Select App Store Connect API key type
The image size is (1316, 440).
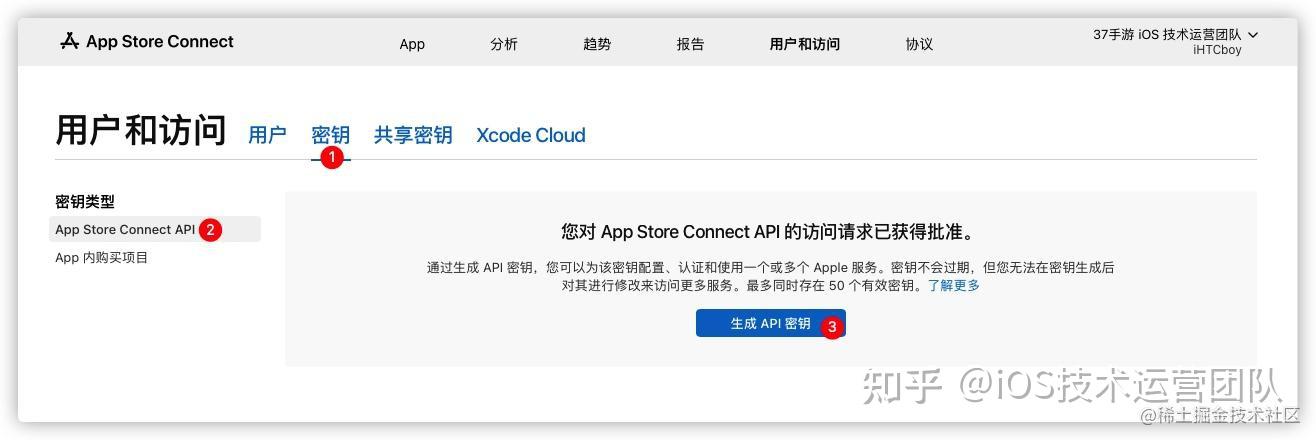(x=155, y=229)
